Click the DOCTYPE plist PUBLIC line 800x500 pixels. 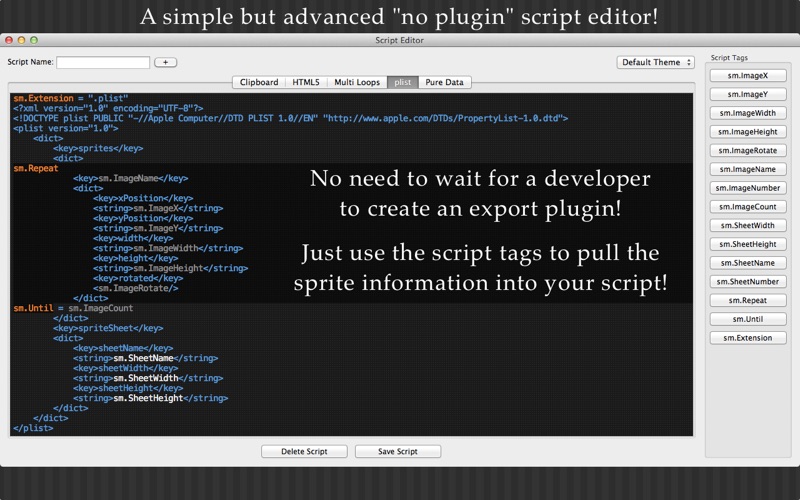point(290,118)
